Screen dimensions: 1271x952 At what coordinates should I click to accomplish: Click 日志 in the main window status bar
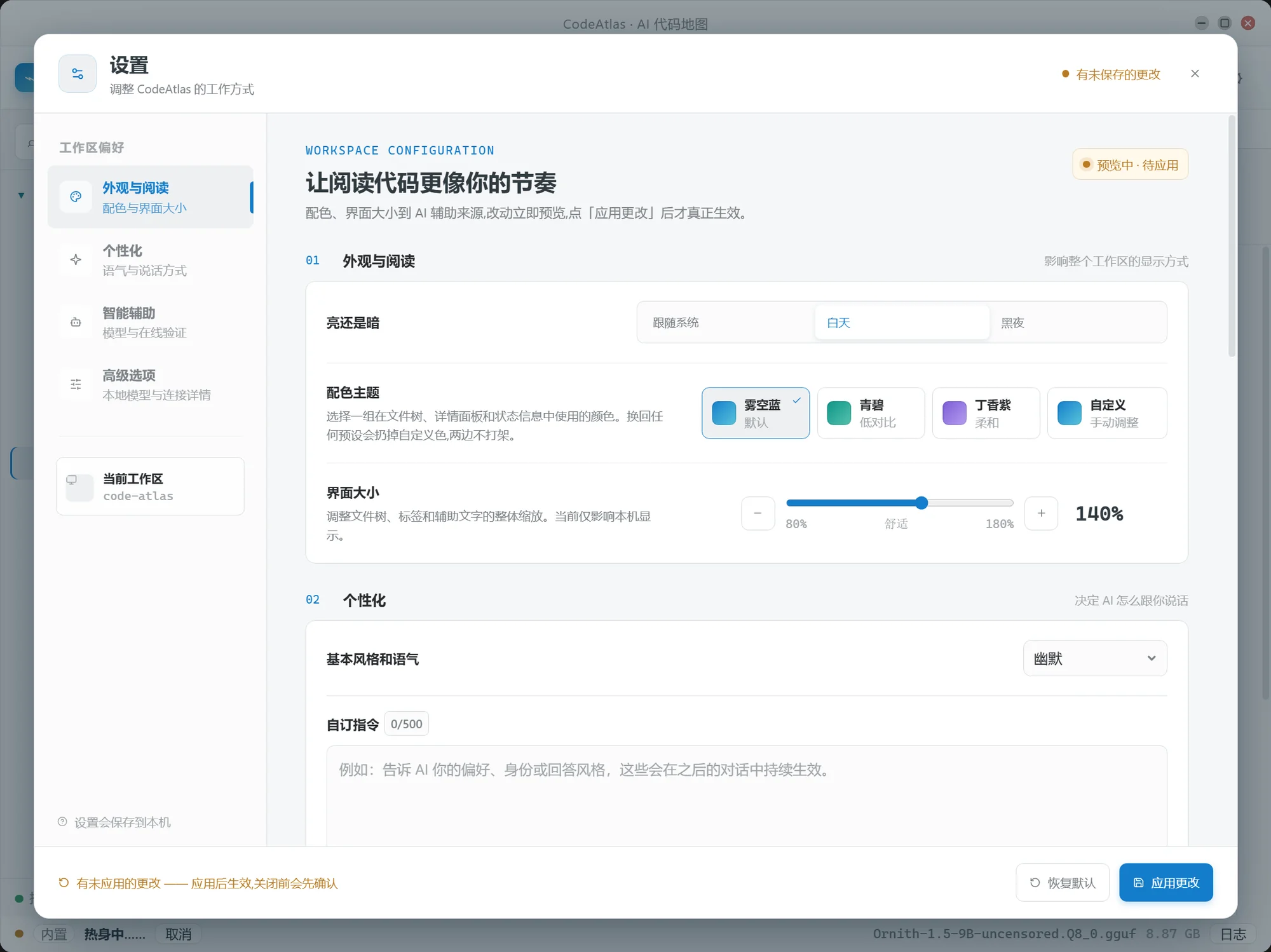point(1233,934)
